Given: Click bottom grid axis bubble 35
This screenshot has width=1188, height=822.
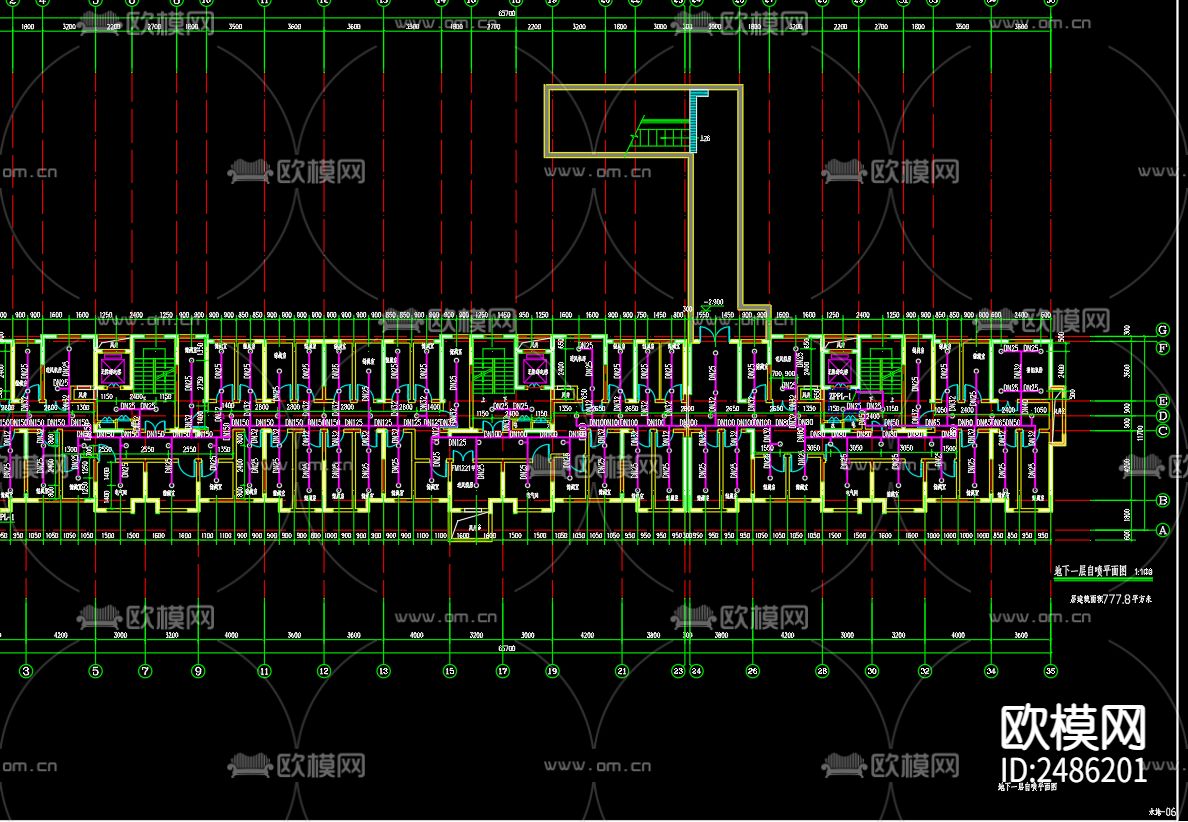Looking at the screenshot, I should click(1050, 671).
